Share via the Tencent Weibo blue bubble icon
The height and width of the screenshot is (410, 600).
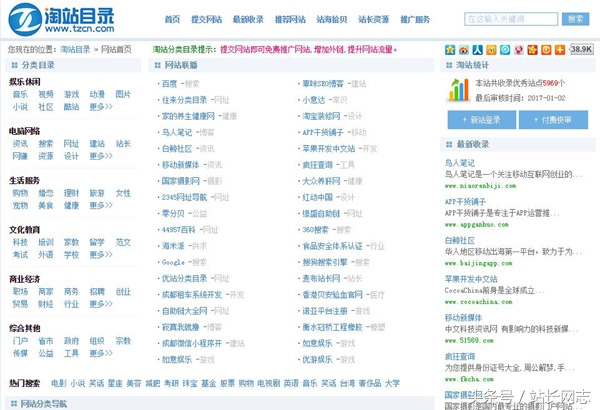(505, 50)
